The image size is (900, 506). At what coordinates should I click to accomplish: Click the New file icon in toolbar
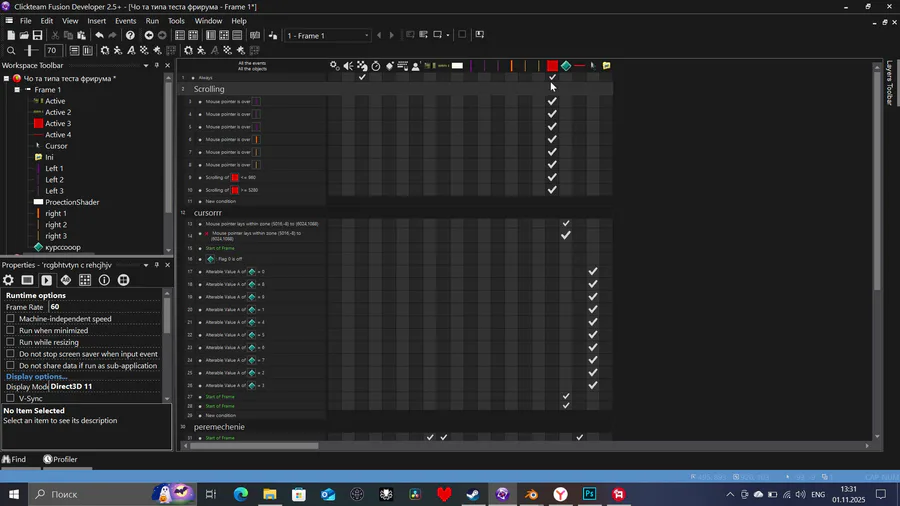(11, 36)
